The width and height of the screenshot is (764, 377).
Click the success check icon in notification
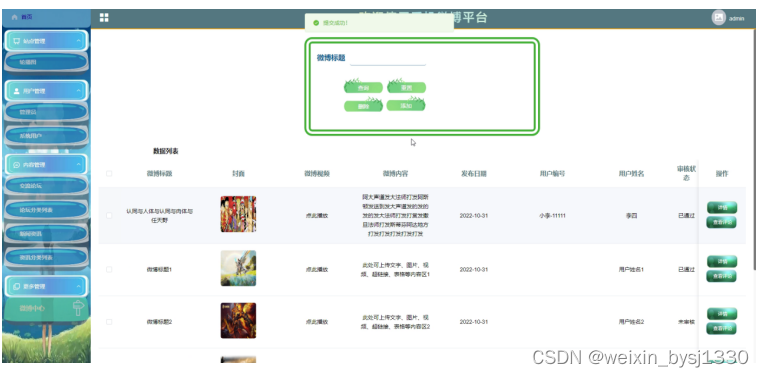click(x=316, y=23)
